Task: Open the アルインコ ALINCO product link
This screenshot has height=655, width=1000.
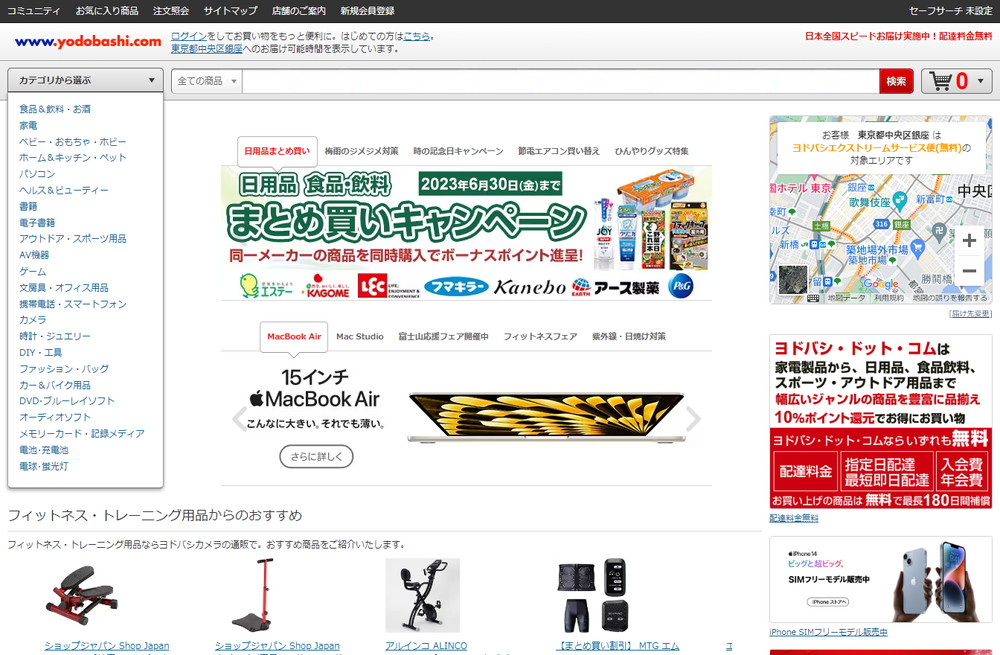Action: point(426,646)
